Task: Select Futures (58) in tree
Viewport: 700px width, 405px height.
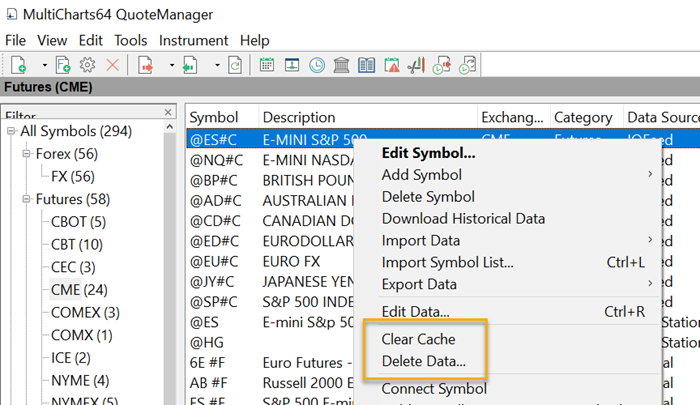Action: click(73, 199)
